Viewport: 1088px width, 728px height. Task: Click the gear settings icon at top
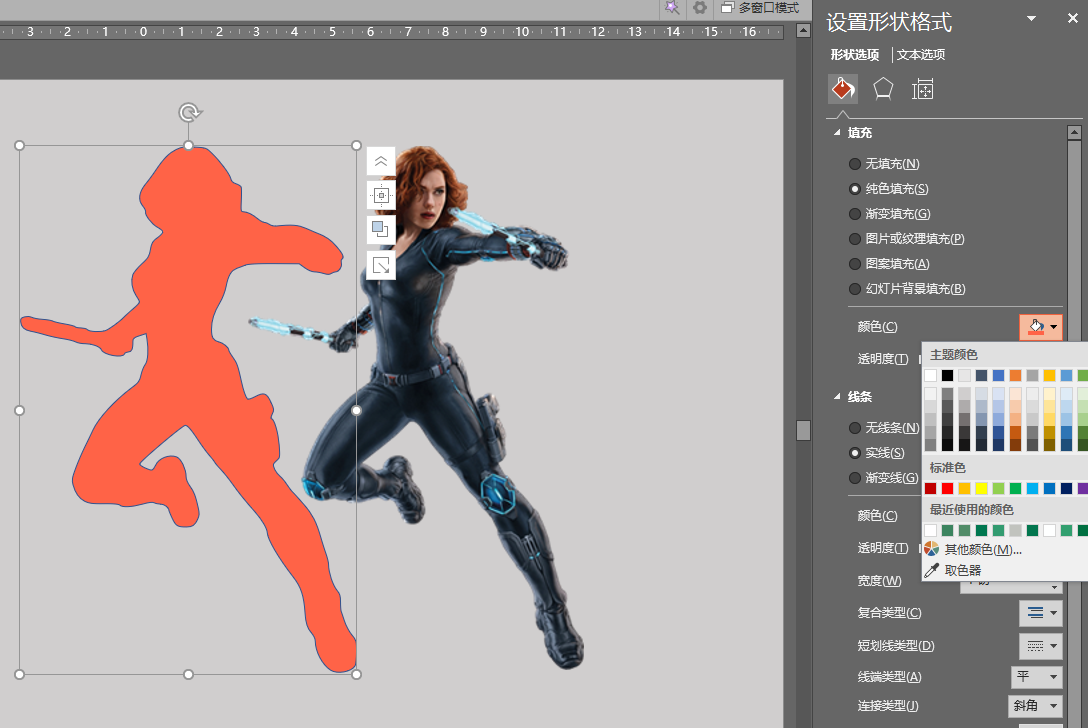tap(700, 8)
